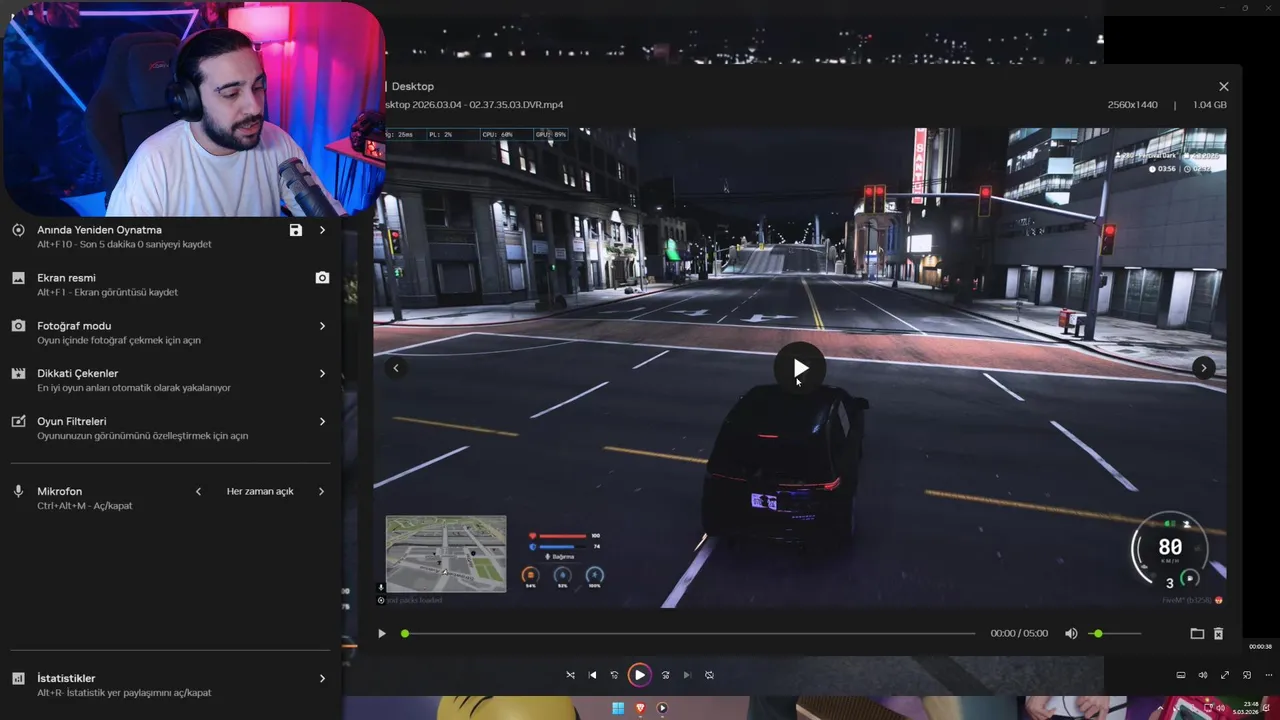The height and width of the screenshot is (720, 1280).
Task: Click the small play button beside the seek bar
Action: [381, 633]
